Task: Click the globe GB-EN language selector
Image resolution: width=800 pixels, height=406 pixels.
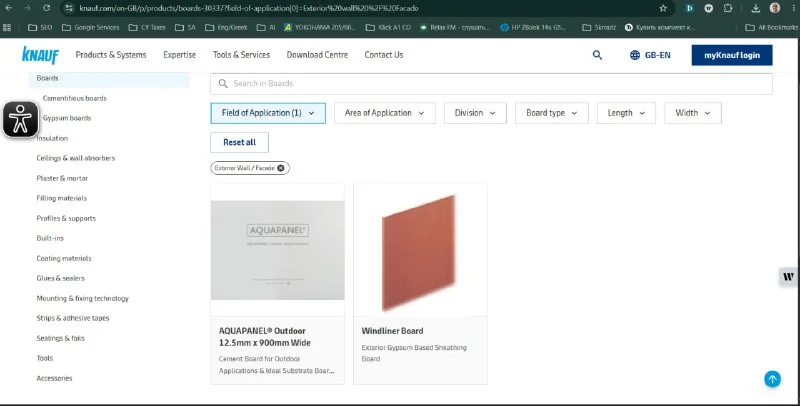Action: (x=650, y=55)
